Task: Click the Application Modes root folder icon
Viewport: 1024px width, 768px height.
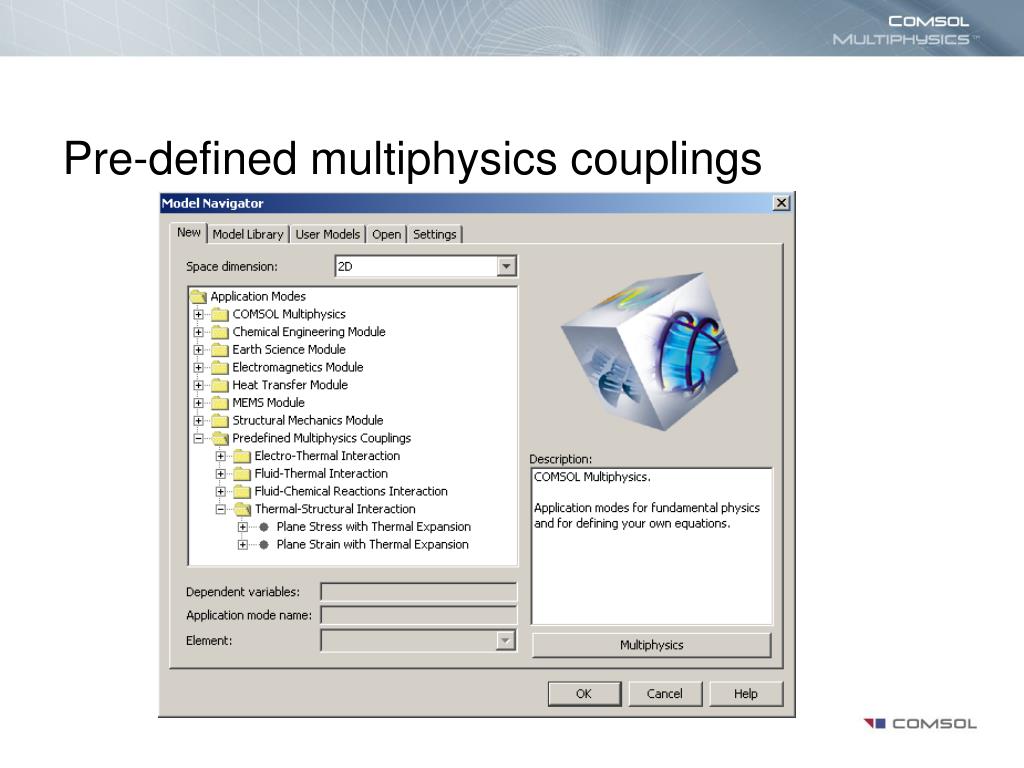Action: tap(199, 297)
